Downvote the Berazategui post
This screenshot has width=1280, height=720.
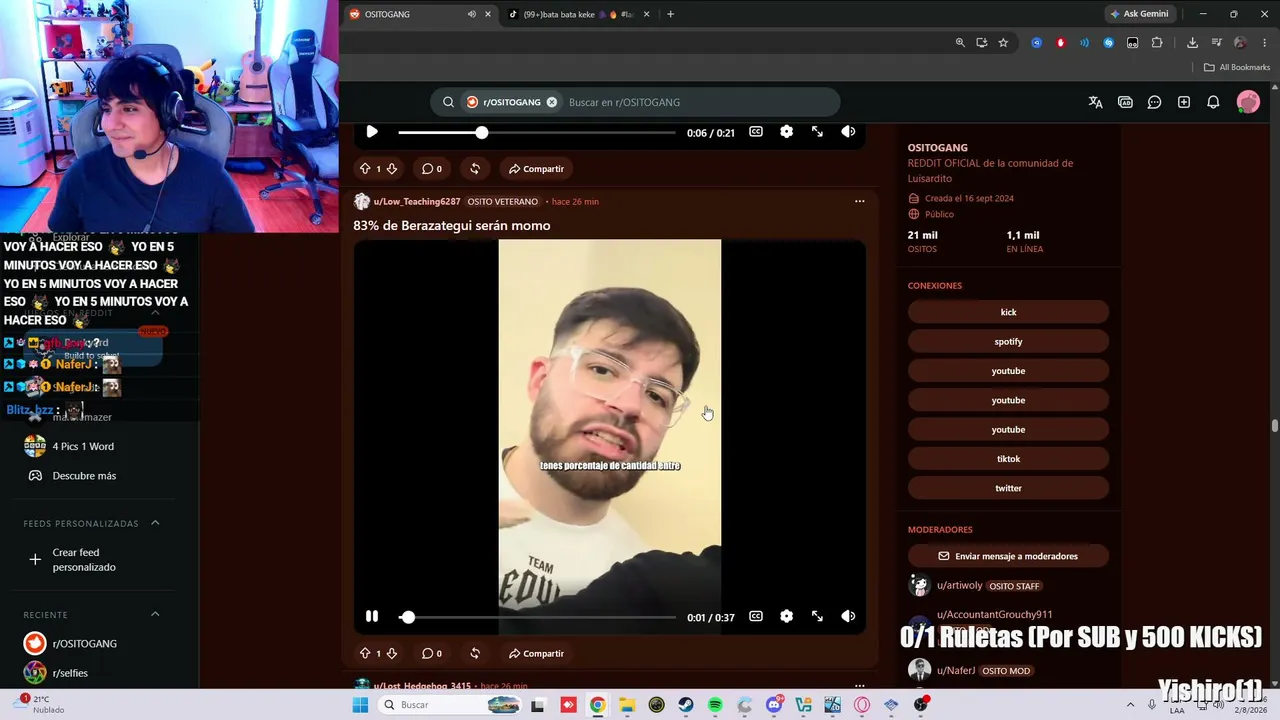[391, 654]
